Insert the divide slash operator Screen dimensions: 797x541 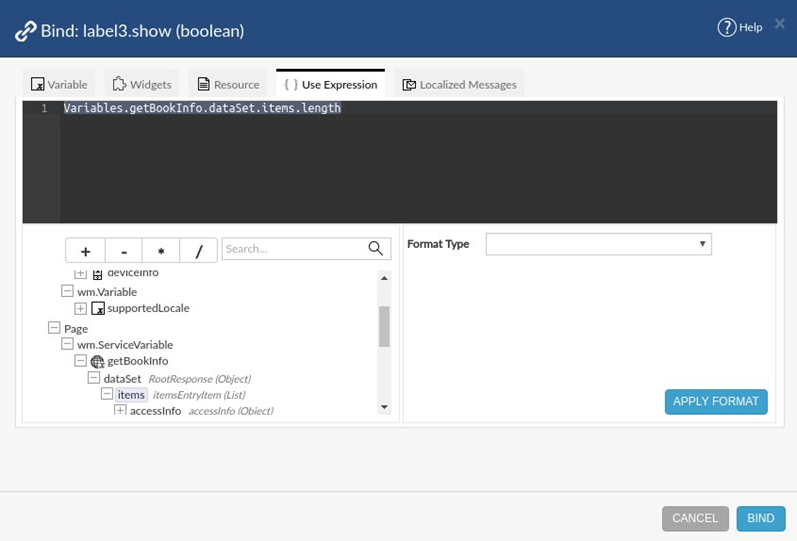(x=198, y=251)
